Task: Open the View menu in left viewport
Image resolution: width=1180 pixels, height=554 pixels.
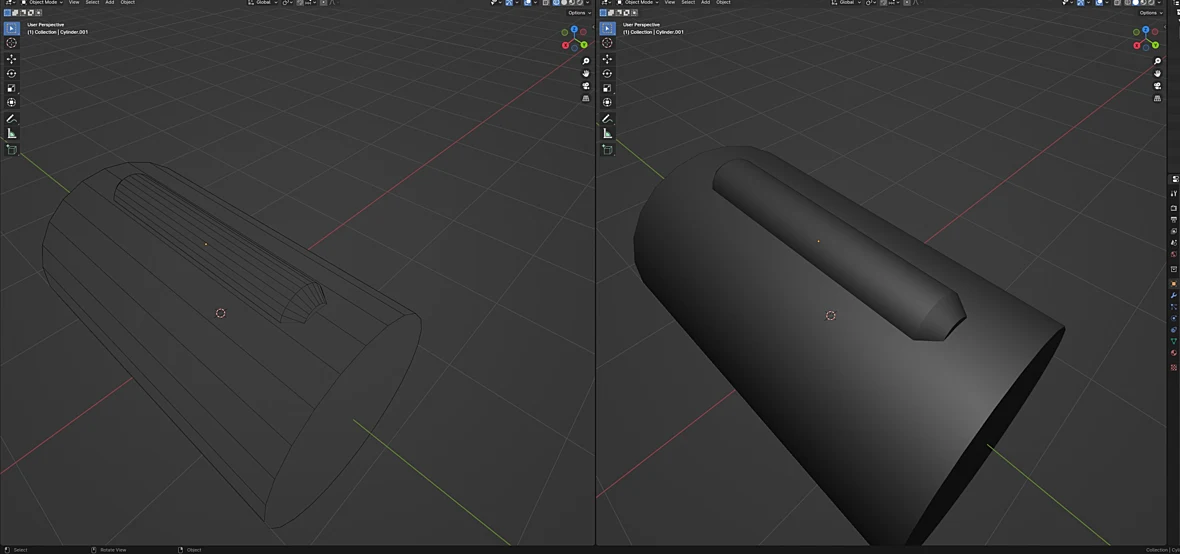Action: (74, 3)
